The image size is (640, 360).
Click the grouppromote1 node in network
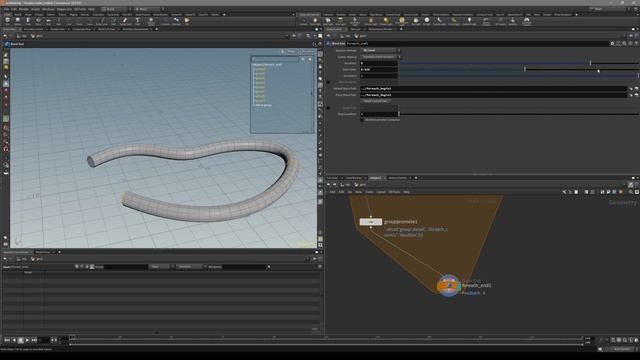[371, 222]
